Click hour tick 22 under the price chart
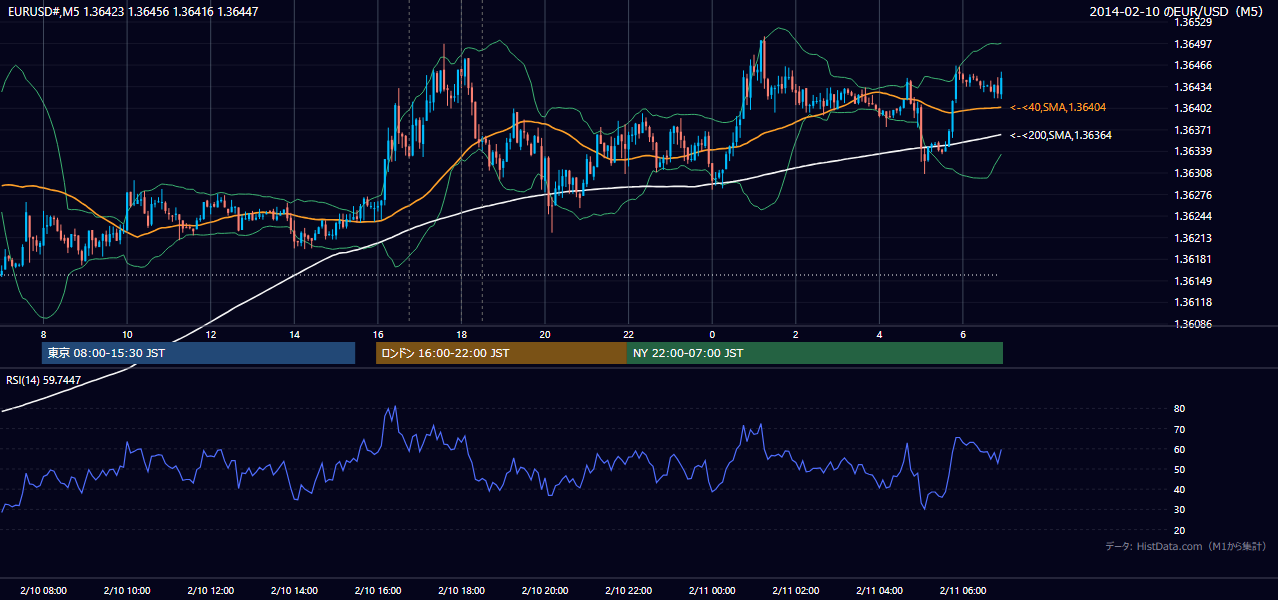Image resolution: width=1278 pixels, height=600 pixels. [x=628, y=334]
